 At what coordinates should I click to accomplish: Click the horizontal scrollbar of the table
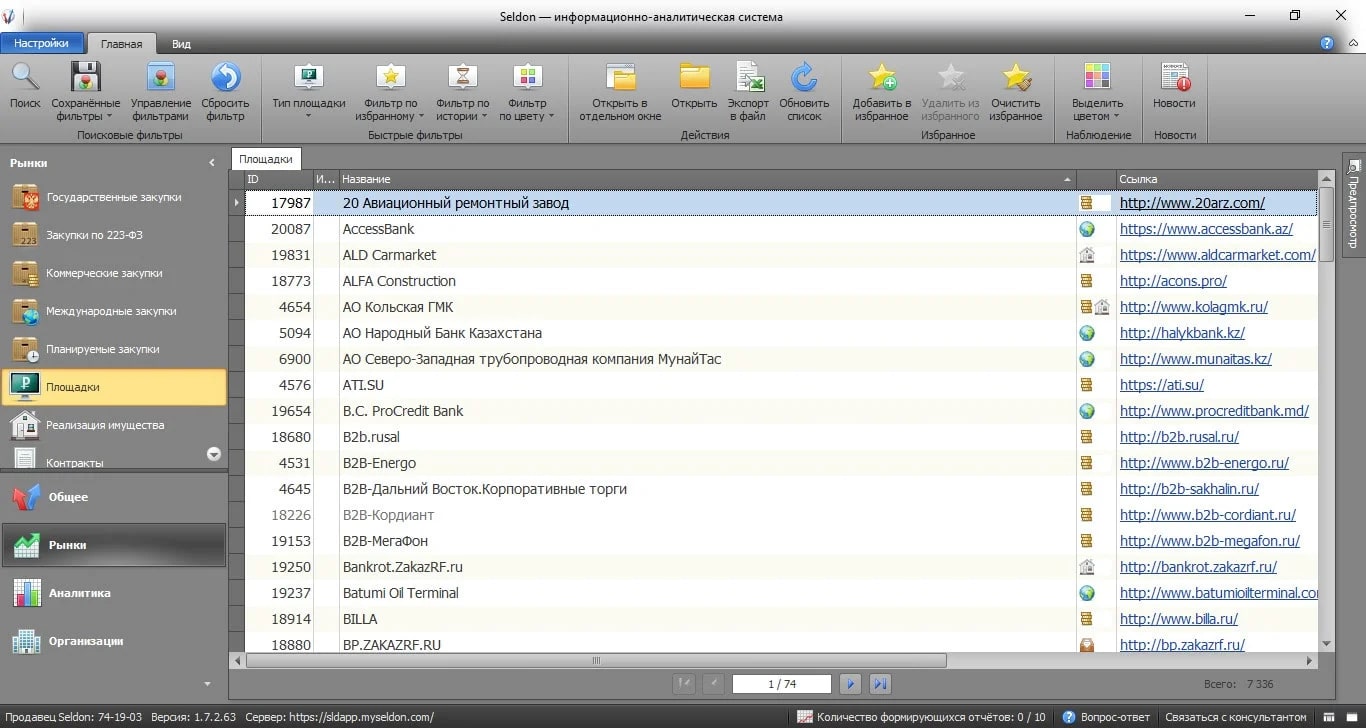click(x=596, y=660)
